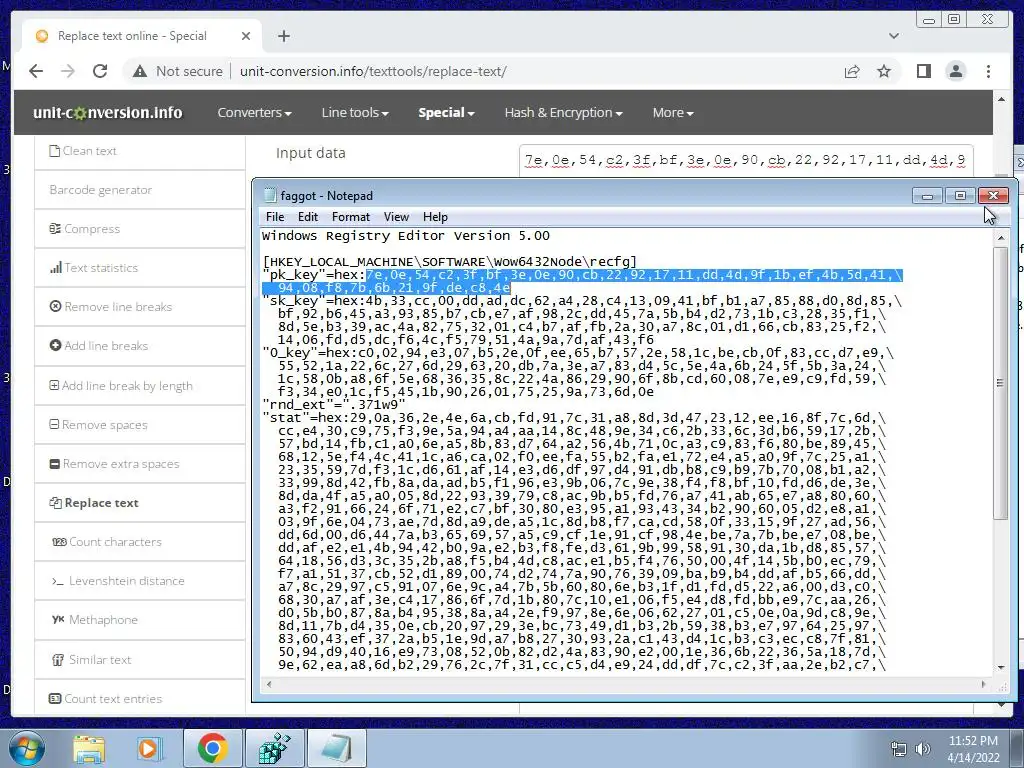Viewport: 1024px width, 768px height.
Task: Open the volume tray icon
Action: tap(923, 749)
